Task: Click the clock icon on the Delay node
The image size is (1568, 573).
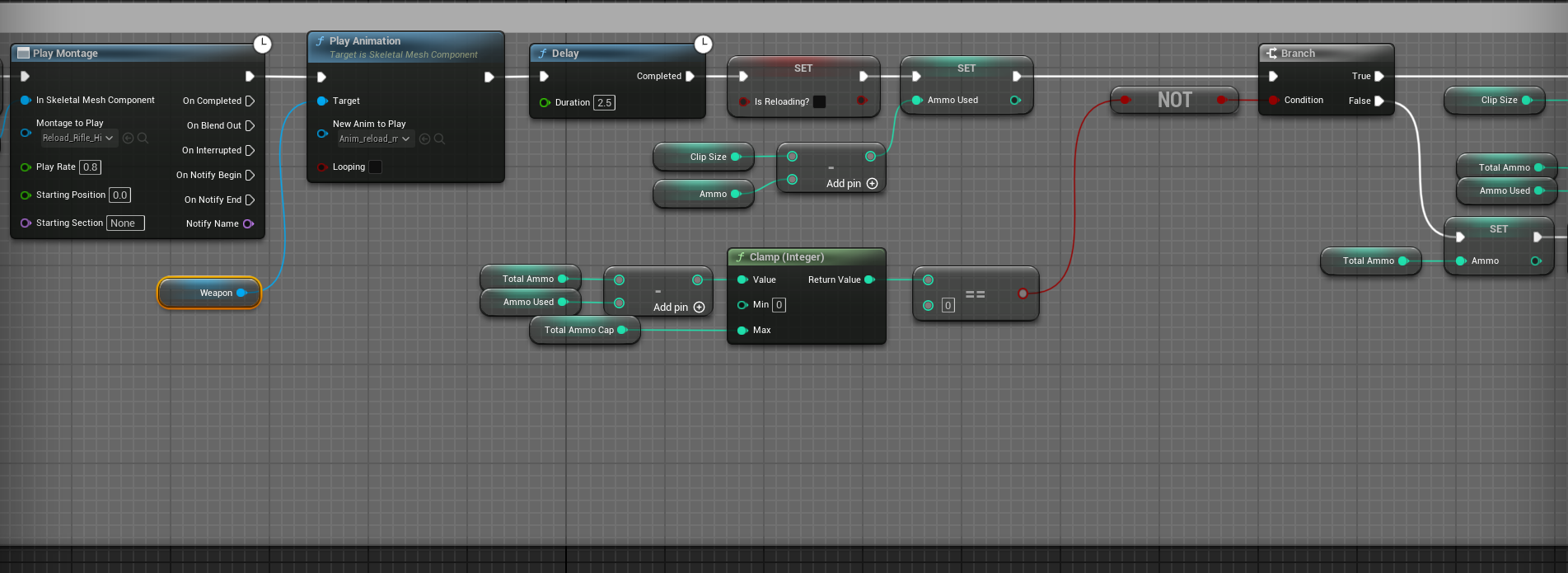Action: pyautogui.click(x=703, y=44)
